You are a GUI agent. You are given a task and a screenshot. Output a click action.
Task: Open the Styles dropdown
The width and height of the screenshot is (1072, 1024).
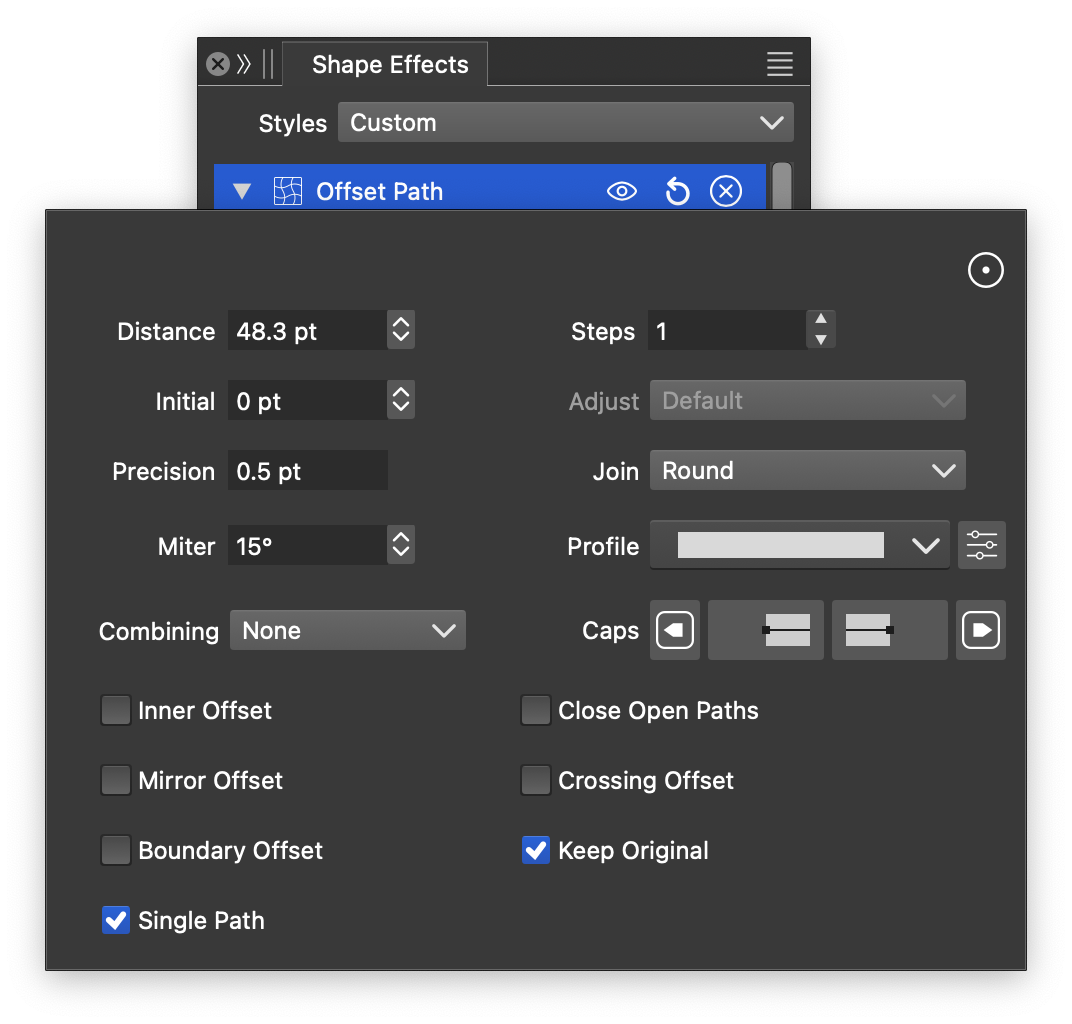565,123
